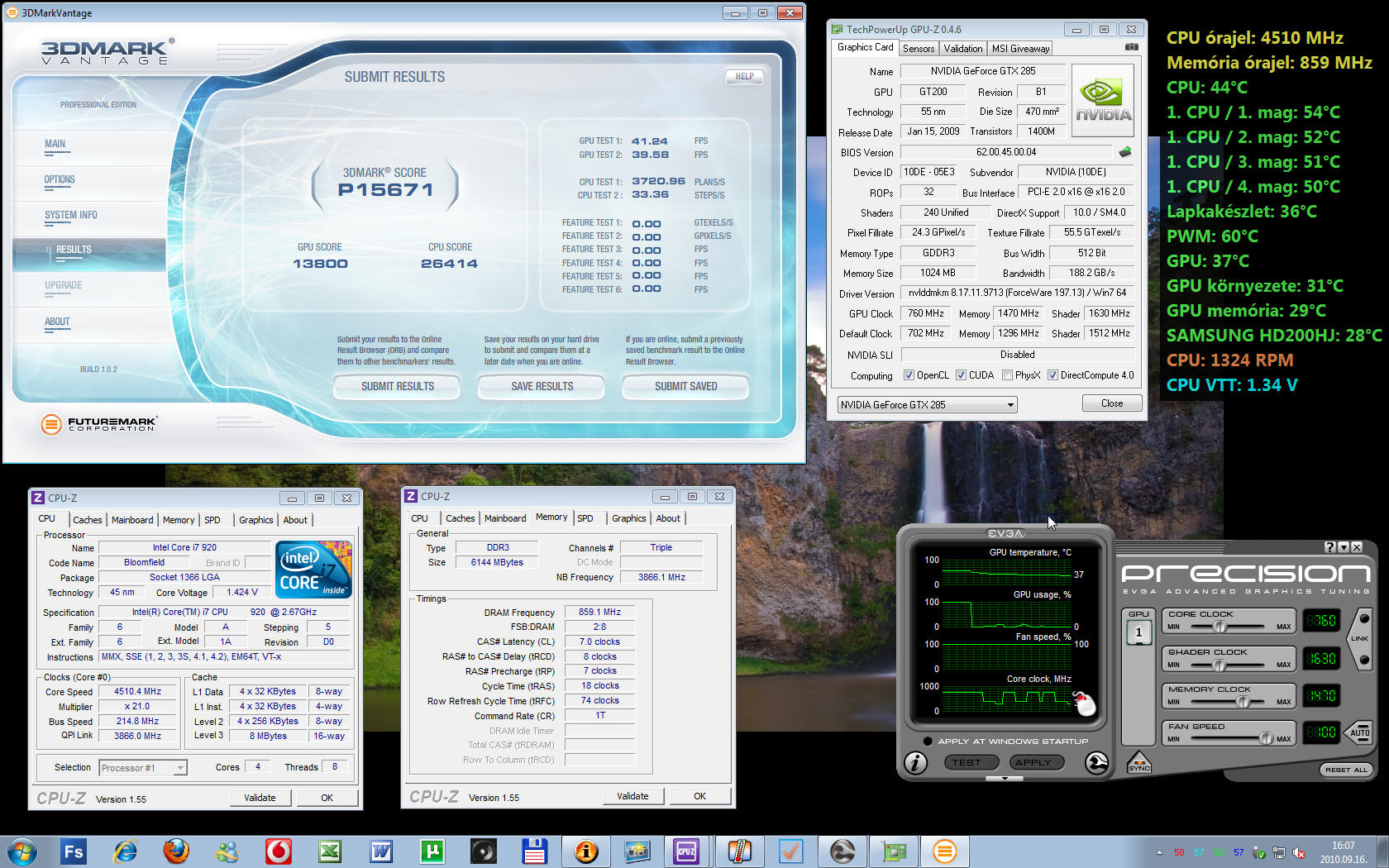
Task: Switch to the orange info app in taskbar
Action: tap(586, 851)
